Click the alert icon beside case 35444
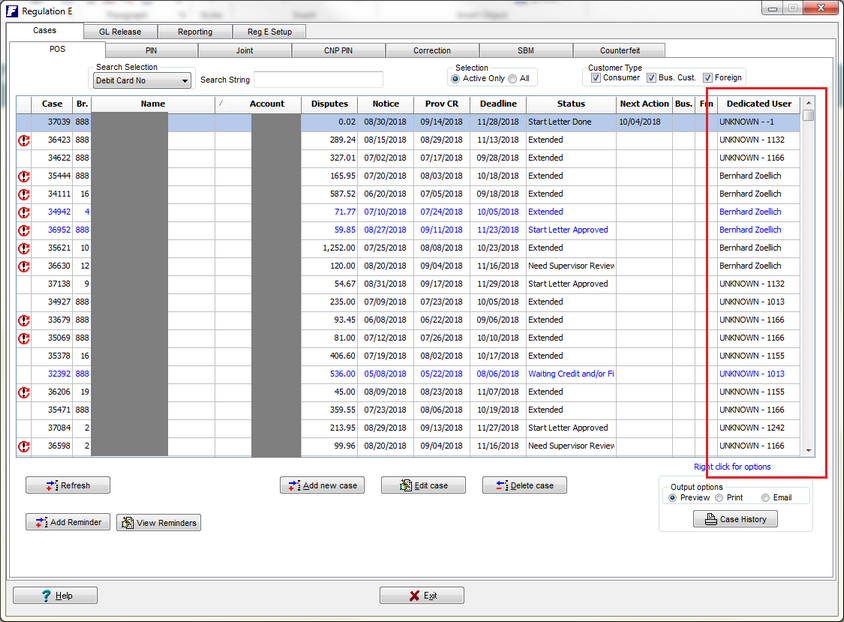This screenshot has width=844, height=622. tap(24, 176)
